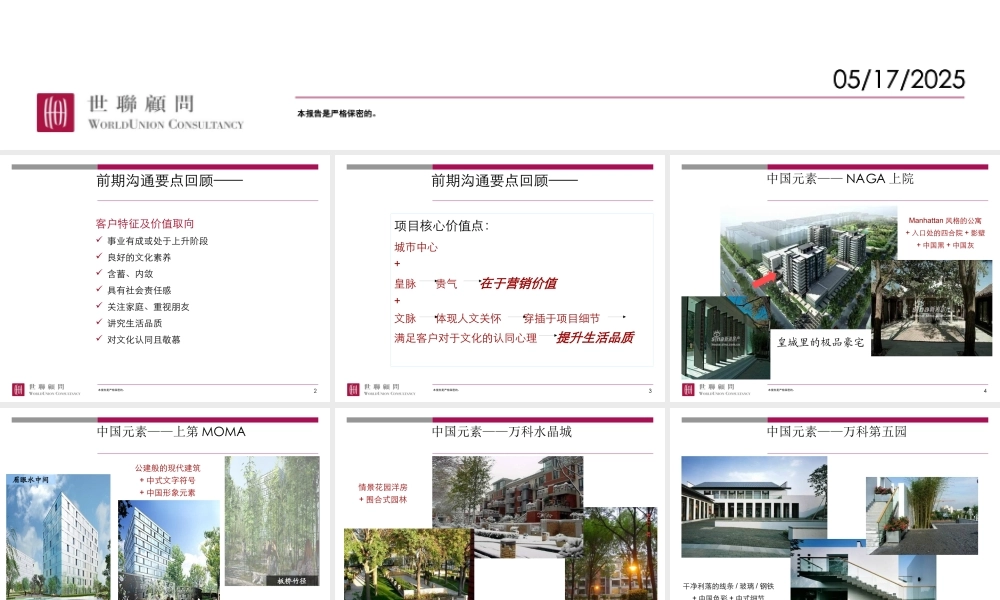
Task: Click the text 满足客户对于文化的认同心理
Action: (466, 338)
